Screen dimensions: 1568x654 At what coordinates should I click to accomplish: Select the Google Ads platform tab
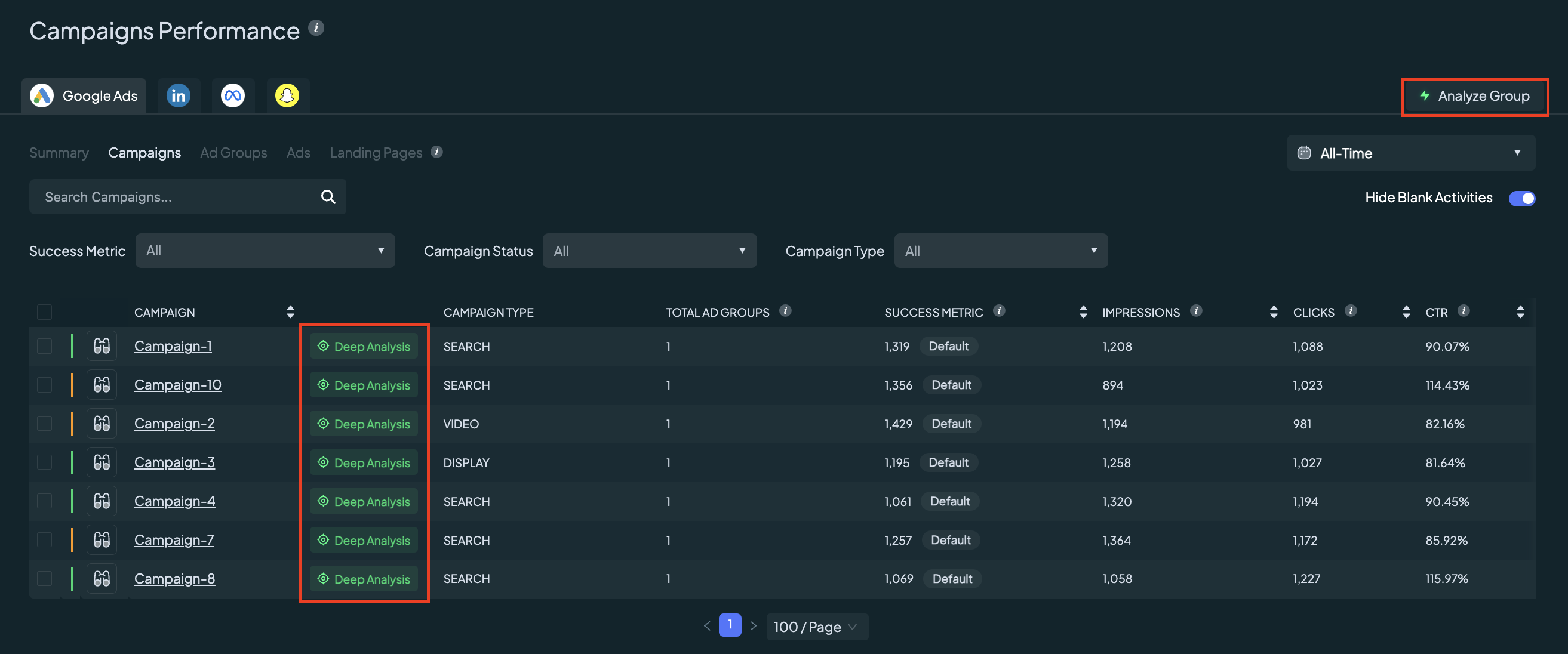[x=84, y=95]
